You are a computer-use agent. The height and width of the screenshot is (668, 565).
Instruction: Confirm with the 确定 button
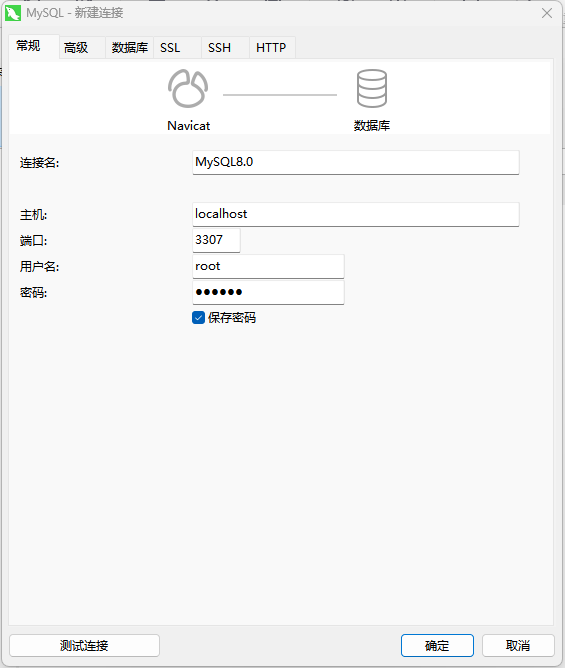437,645
